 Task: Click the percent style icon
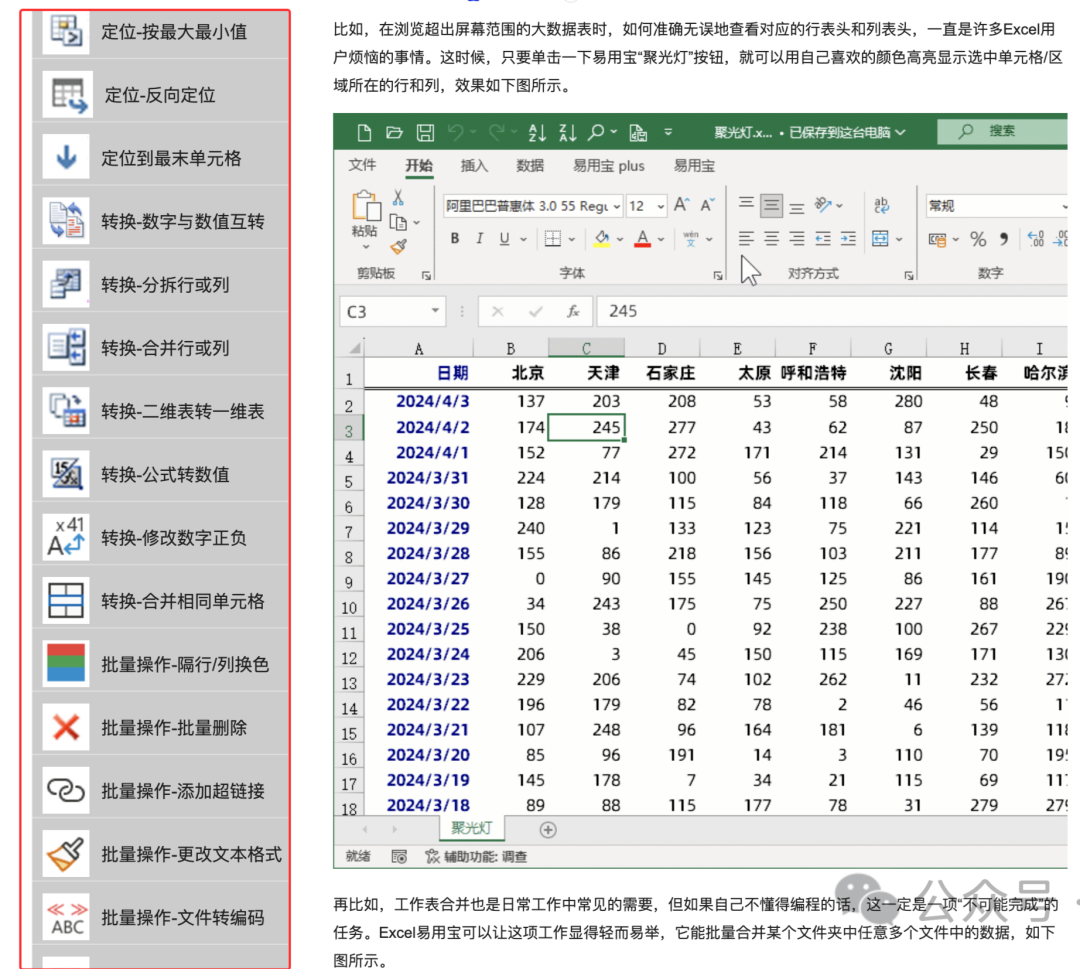978,239
